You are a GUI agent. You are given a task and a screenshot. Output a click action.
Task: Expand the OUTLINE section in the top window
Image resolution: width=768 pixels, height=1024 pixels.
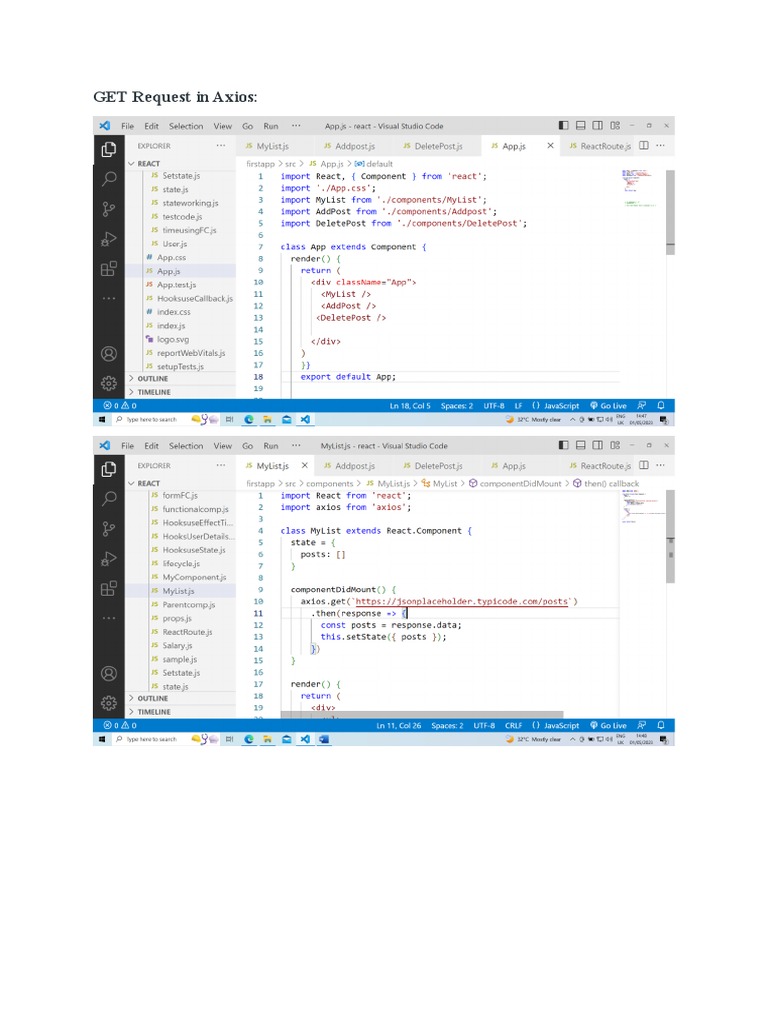152,379
